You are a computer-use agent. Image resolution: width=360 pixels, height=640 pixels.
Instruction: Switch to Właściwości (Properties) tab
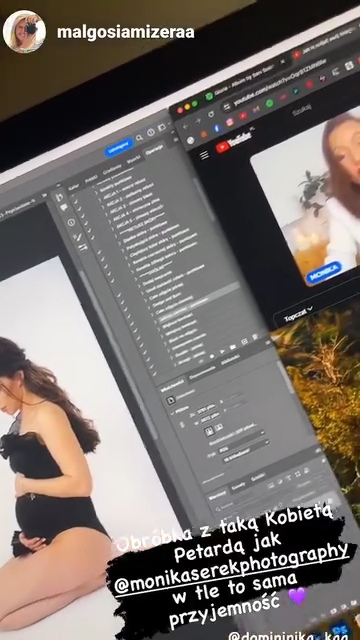click(x=172, y=387)
